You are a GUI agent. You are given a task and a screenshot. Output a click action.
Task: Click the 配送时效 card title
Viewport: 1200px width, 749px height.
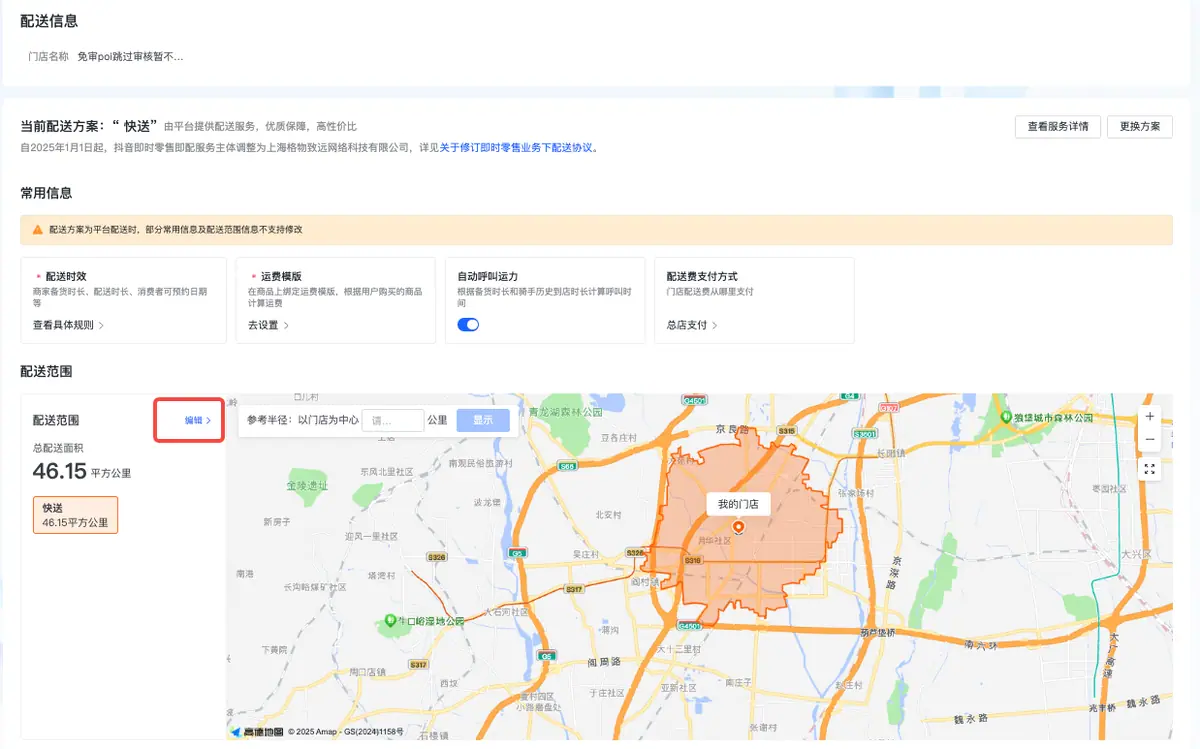click(66, 276)
